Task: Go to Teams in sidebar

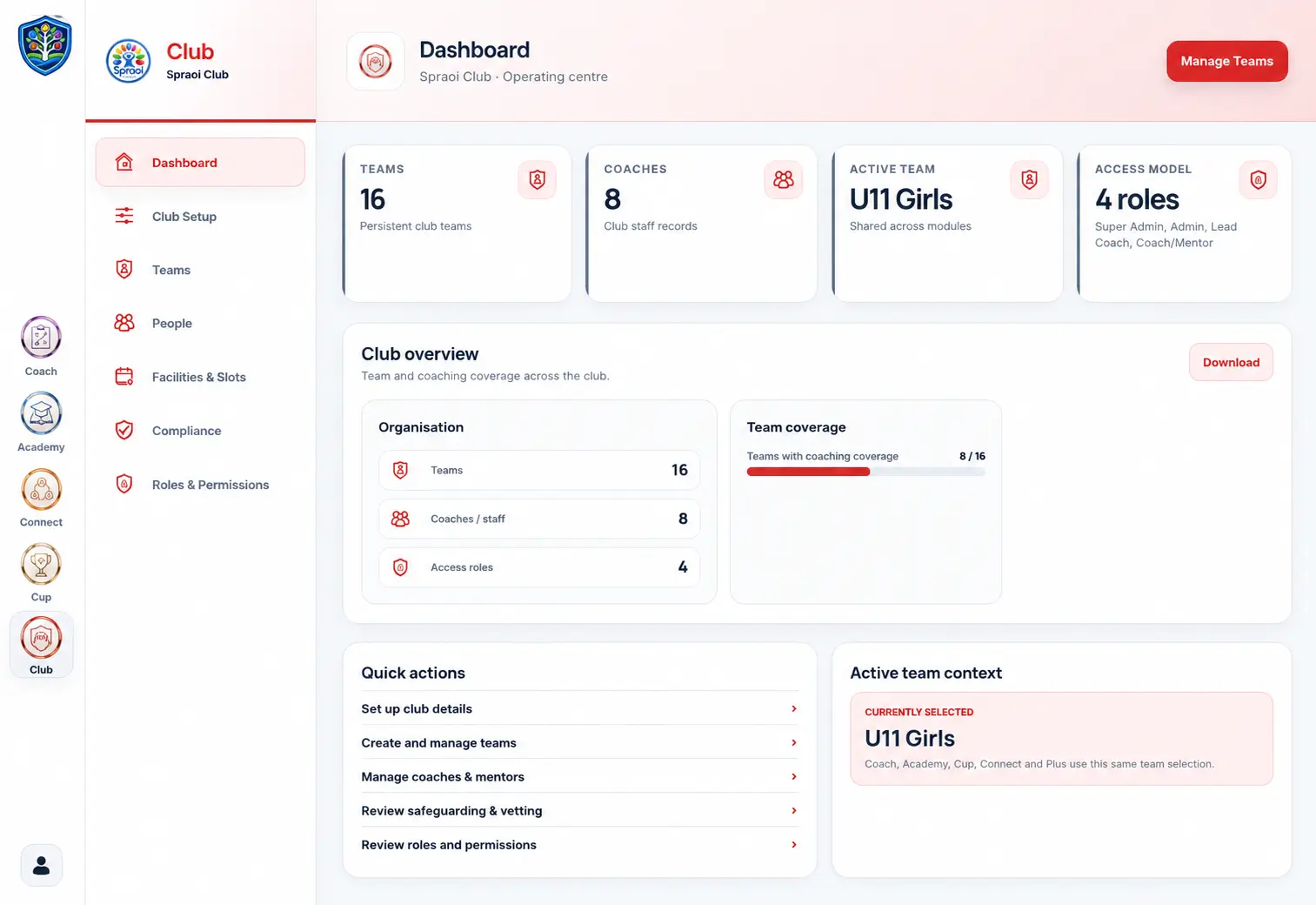Action: click(x=200, y=270)
